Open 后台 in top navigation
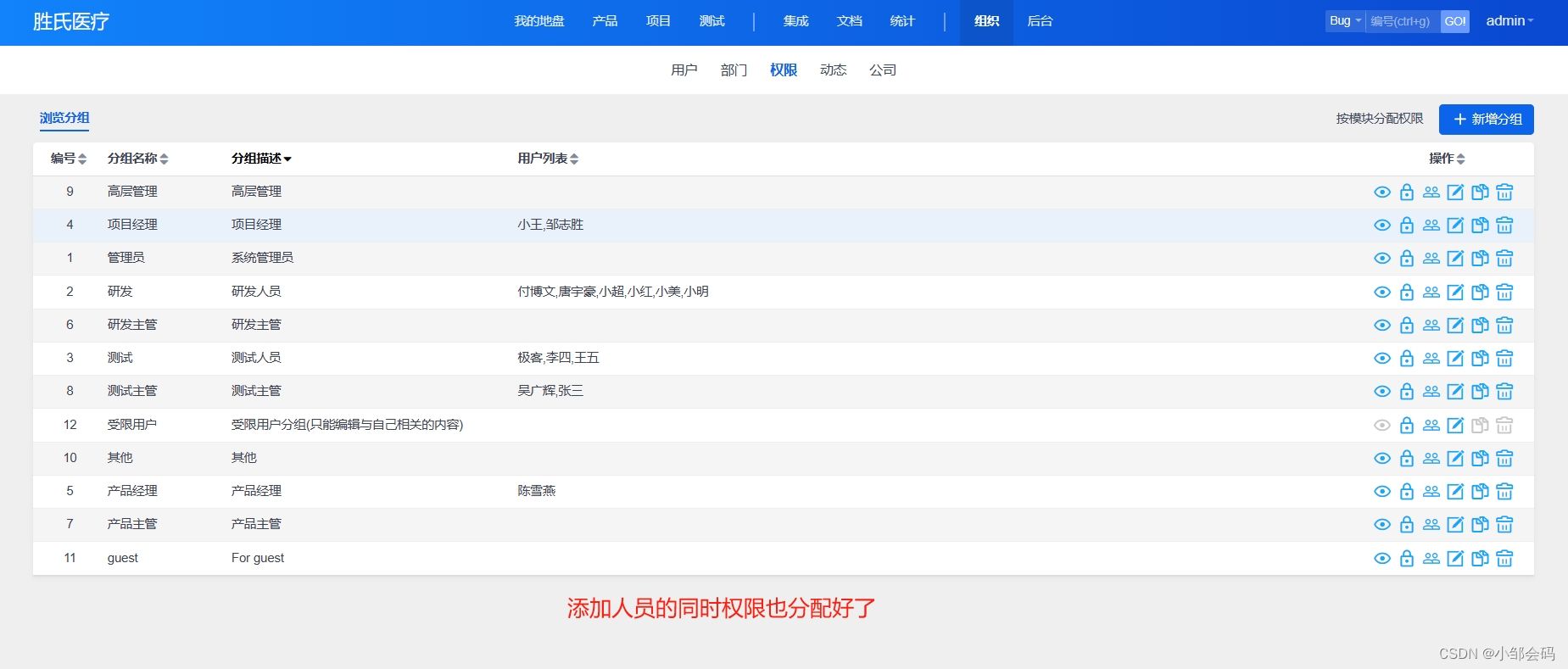1568x669 pixels. pyautogui.click(x=1040, y=21)
